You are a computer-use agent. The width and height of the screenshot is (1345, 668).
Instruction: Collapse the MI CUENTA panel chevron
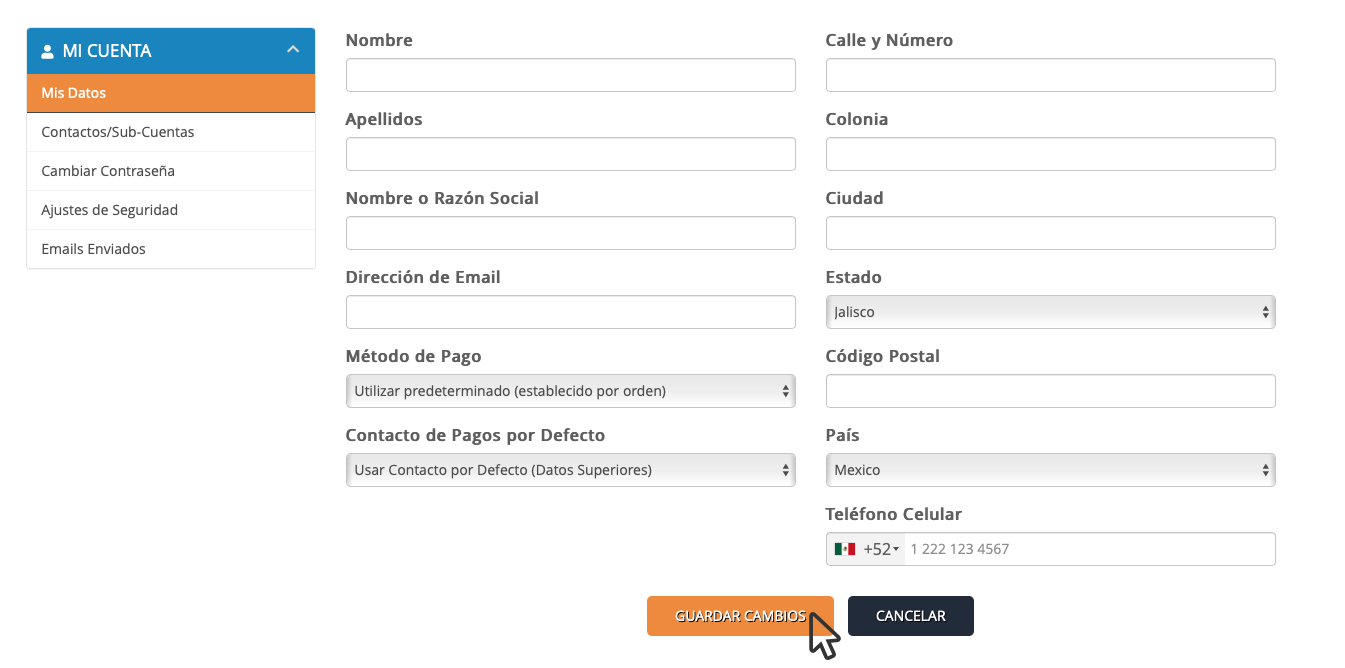point(293,50)
